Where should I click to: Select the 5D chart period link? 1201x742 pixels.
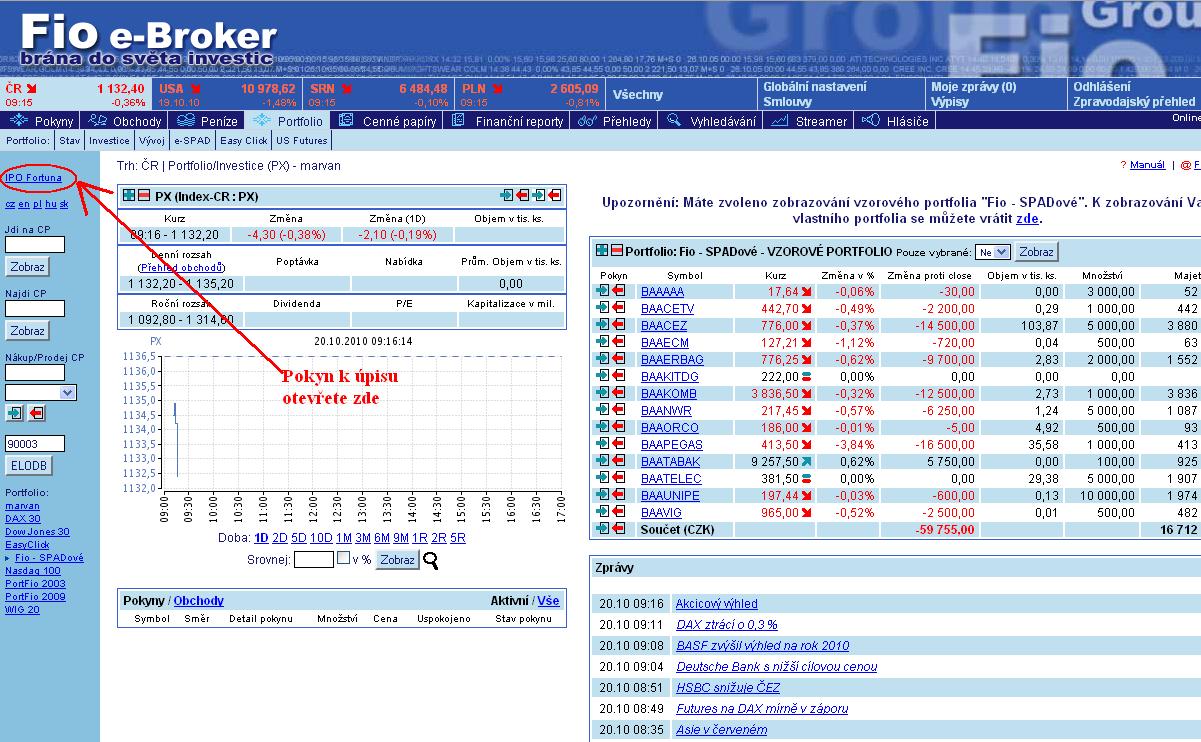pyautogui.click(x=299, y=538)
